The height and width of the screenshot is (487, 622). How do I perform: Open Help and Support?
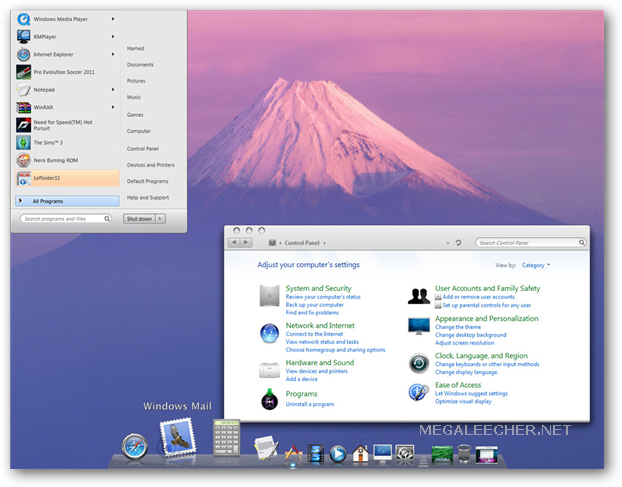pyautogui.click(x=148, y=197)
